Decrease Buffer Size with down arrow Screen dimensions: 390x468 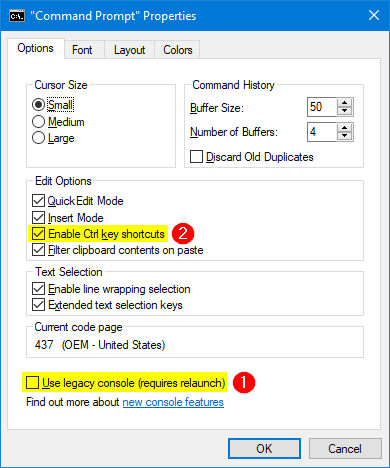tap(345, 111)
